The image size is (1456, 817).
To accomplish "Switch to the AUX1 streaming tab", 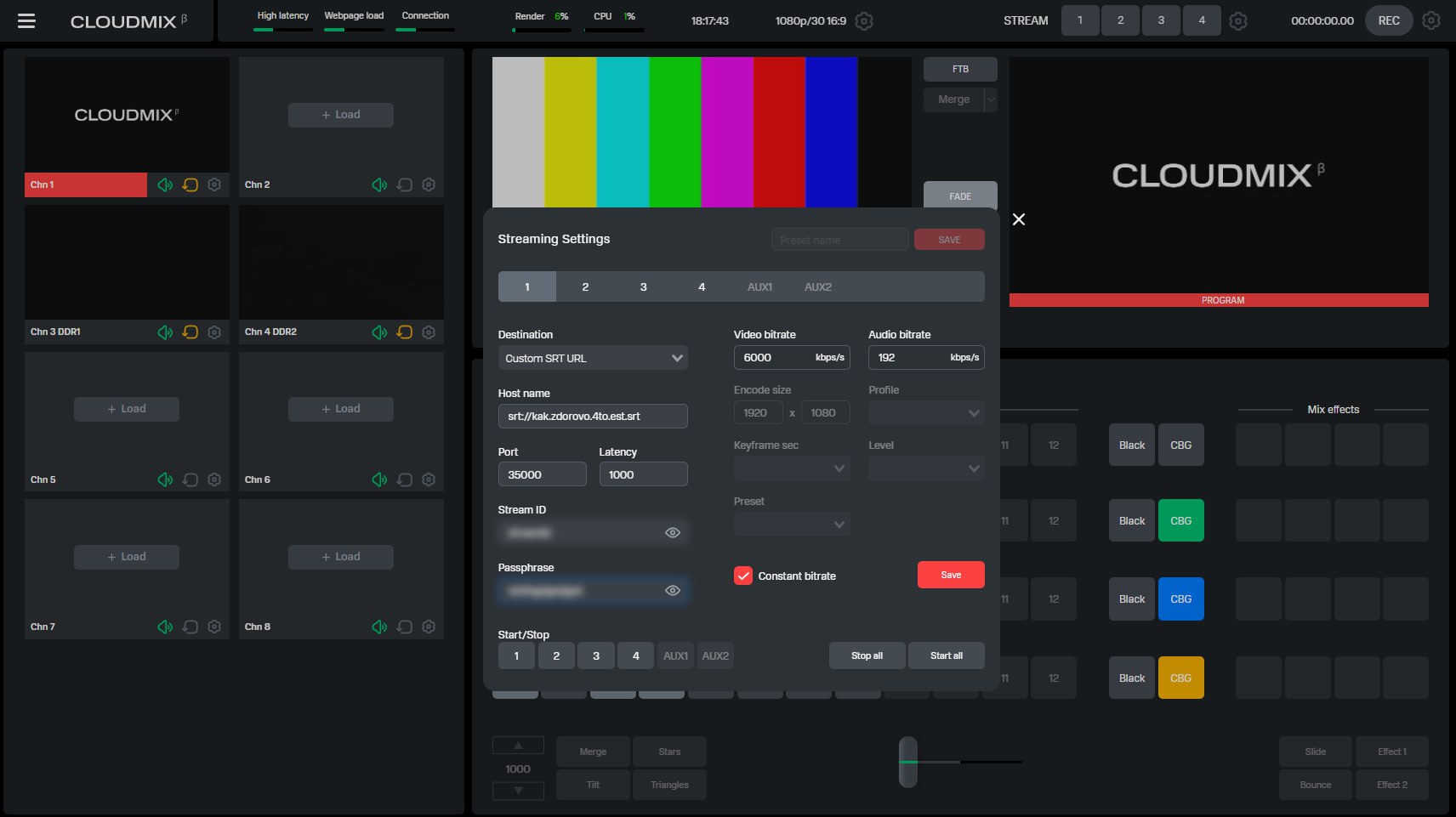I will tap(759, 287).
